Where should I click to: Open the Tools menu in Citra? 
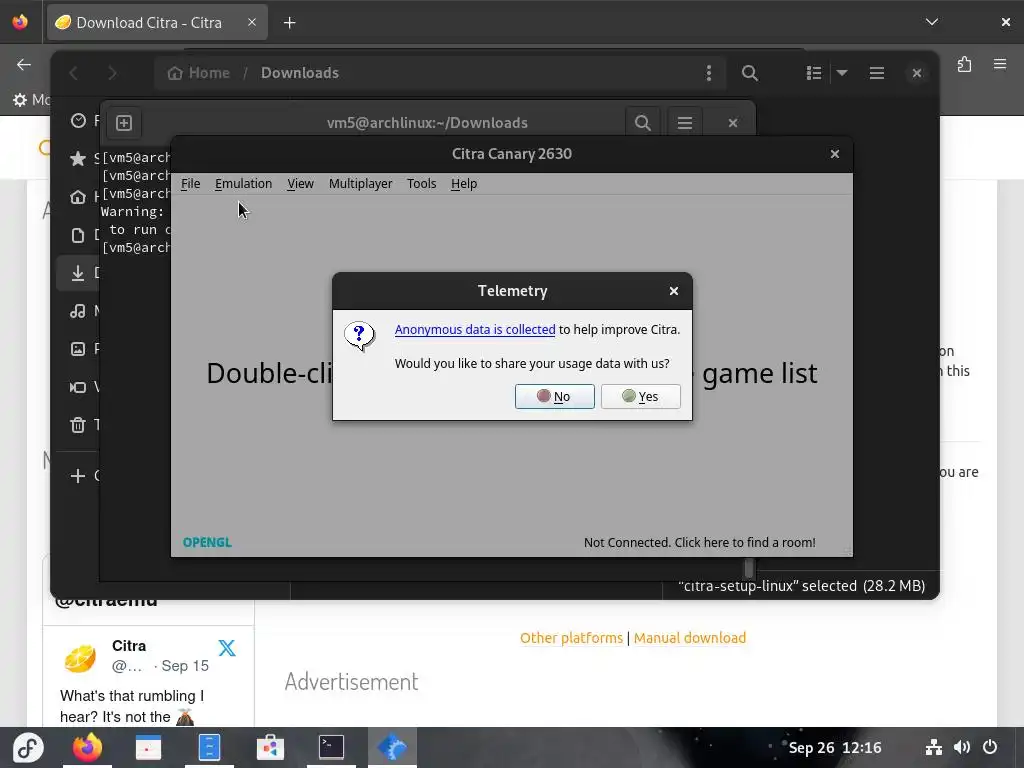[421, 184]
